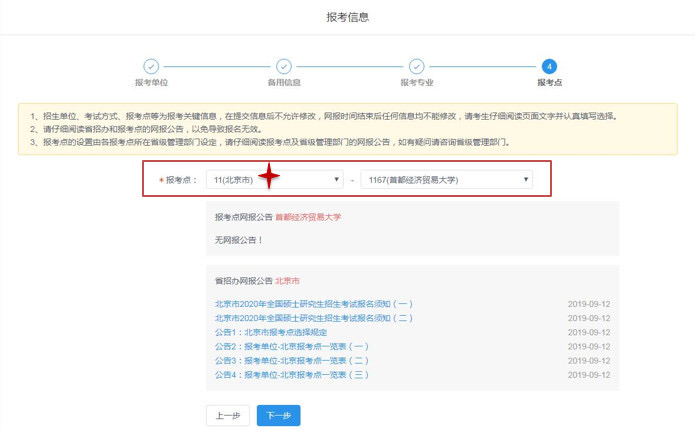Open the 11(北京市) province dropdown

(274, 180)
